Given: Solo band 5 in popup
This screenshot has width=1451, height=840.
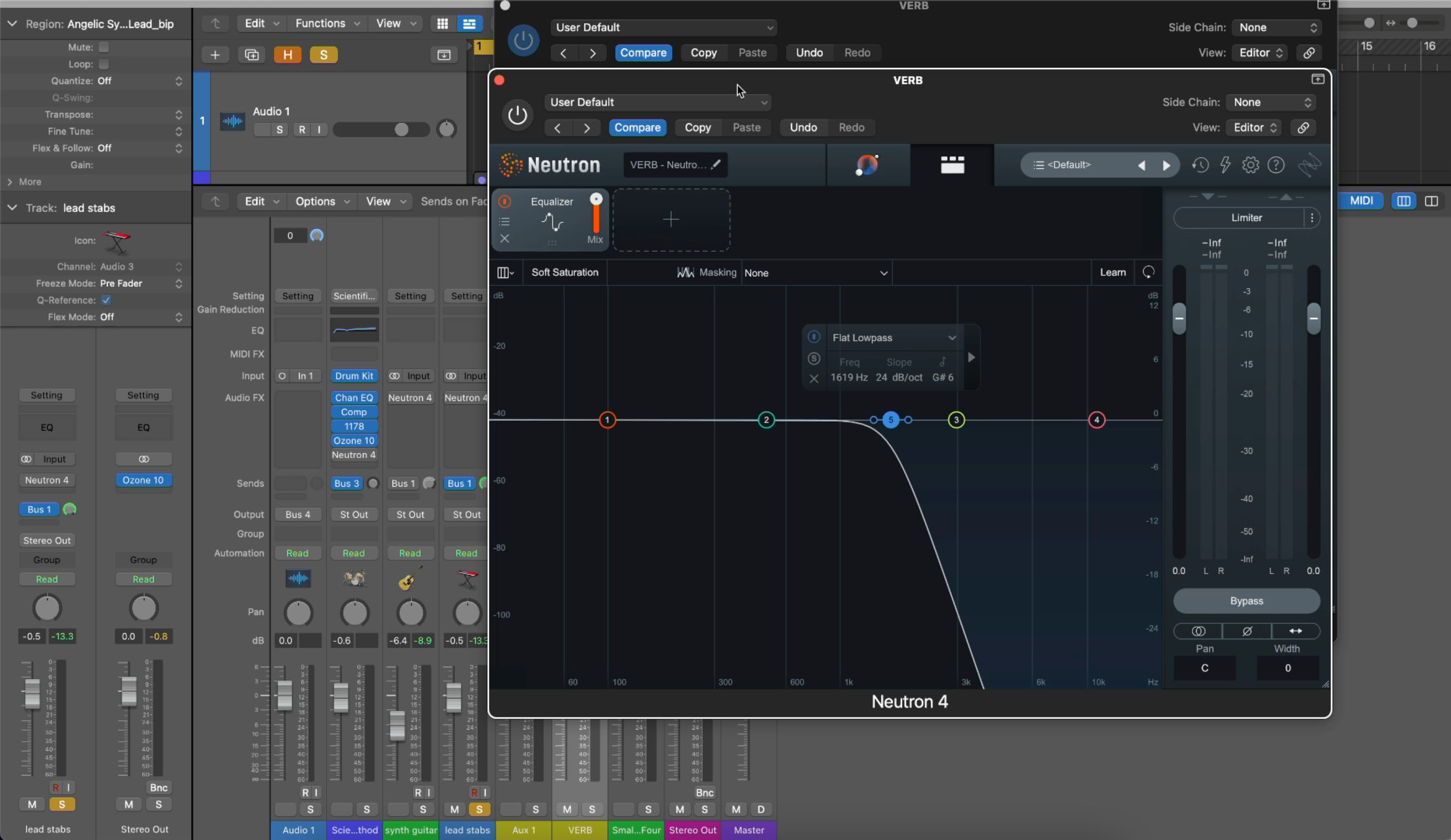Looking at the screenshot, I should pos(814,358).
